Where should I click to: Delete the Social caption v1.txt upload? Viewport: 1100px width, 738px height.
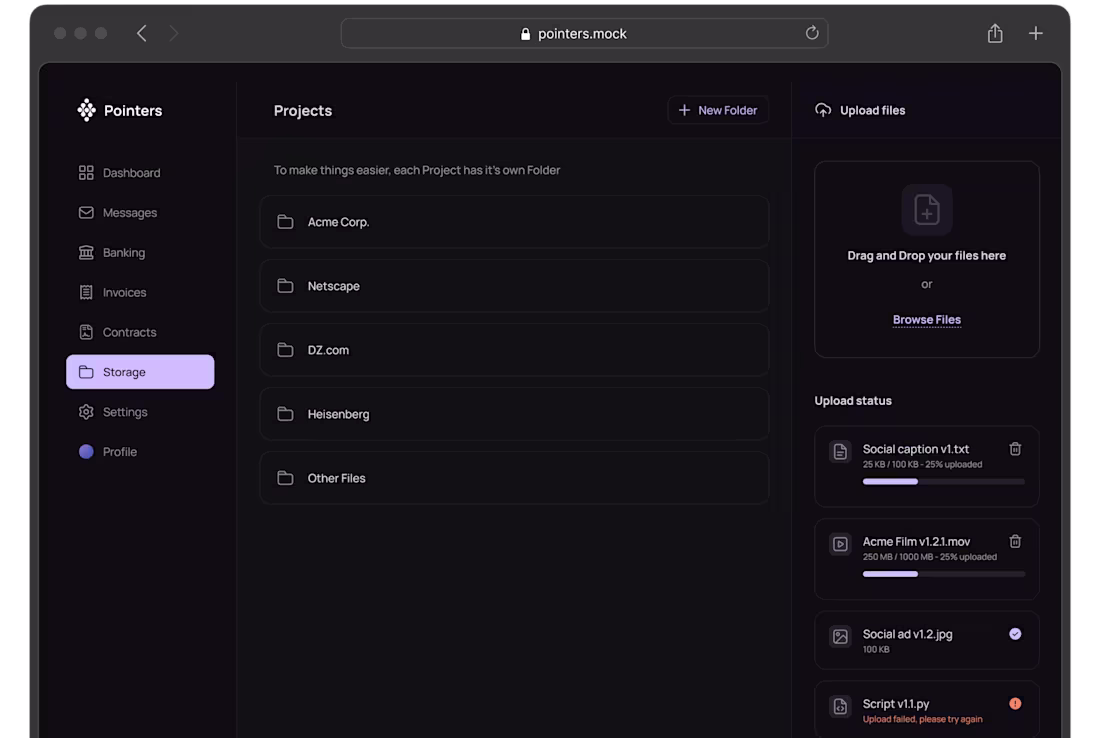click(x=1015, y=449)
